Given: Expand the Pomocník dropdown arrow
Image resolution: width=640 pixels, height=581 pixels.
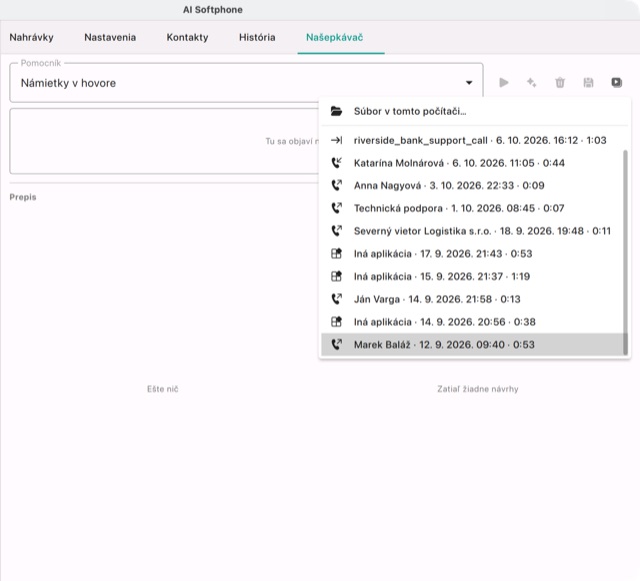Looking at the screenshot, I should [469, 83].
